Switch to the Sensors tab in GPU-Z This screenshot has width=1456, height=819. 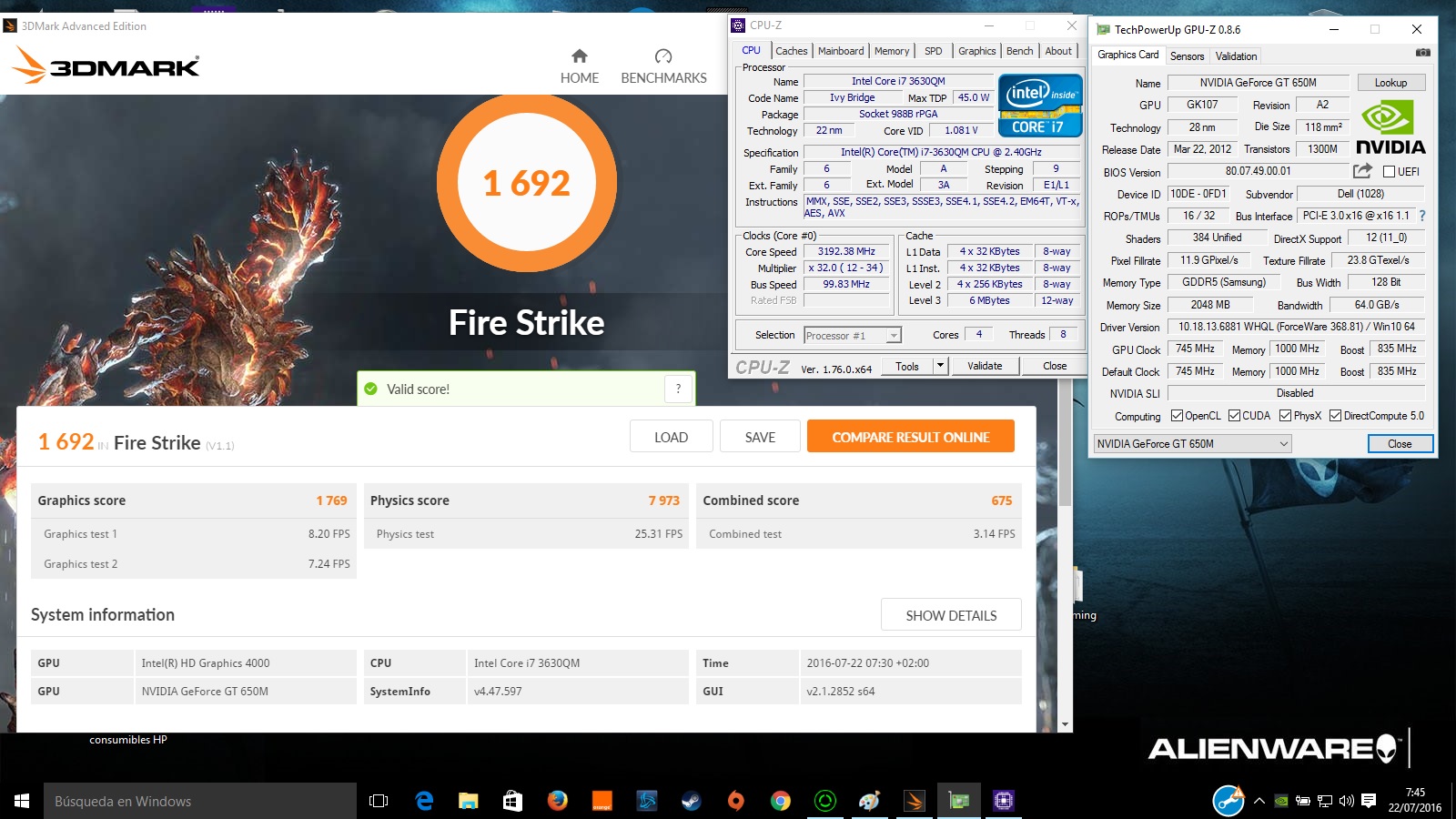1187,56
